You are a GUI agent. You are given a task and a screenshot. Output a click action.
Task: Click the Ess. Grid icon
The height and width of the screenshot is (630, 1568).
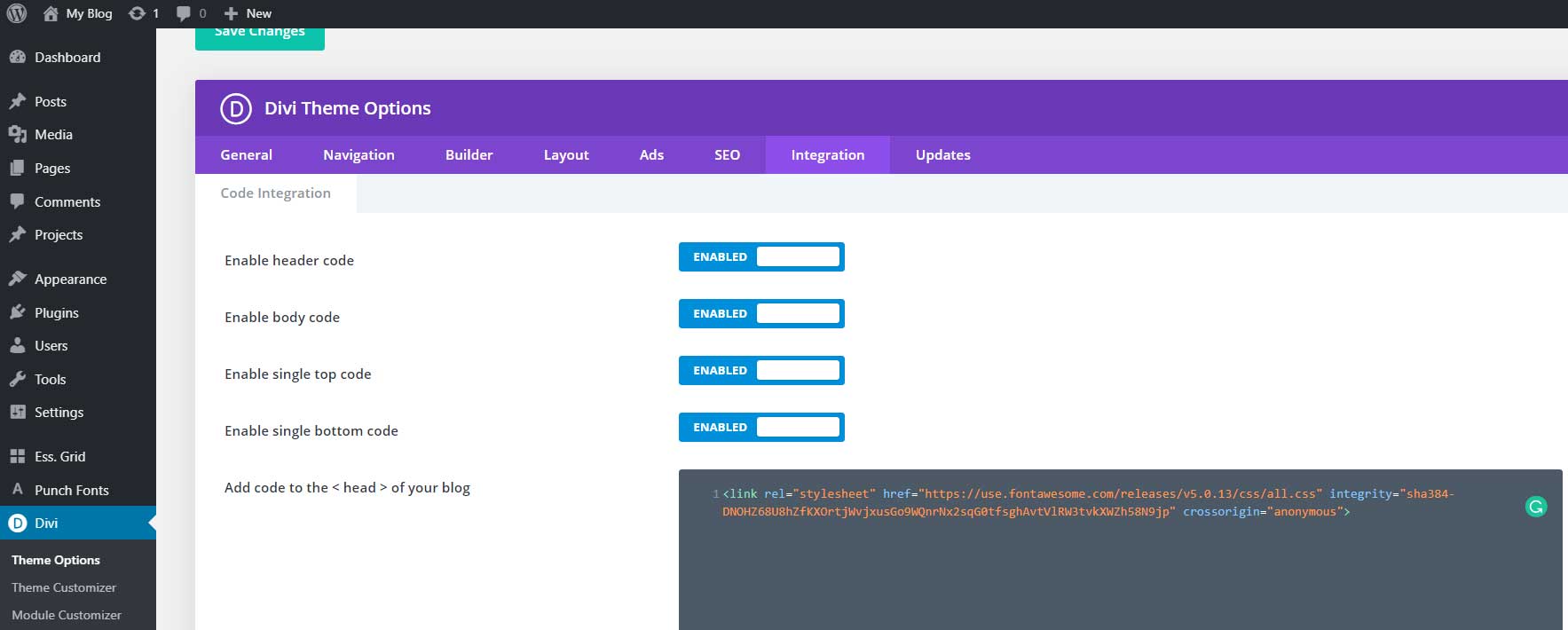18,456
